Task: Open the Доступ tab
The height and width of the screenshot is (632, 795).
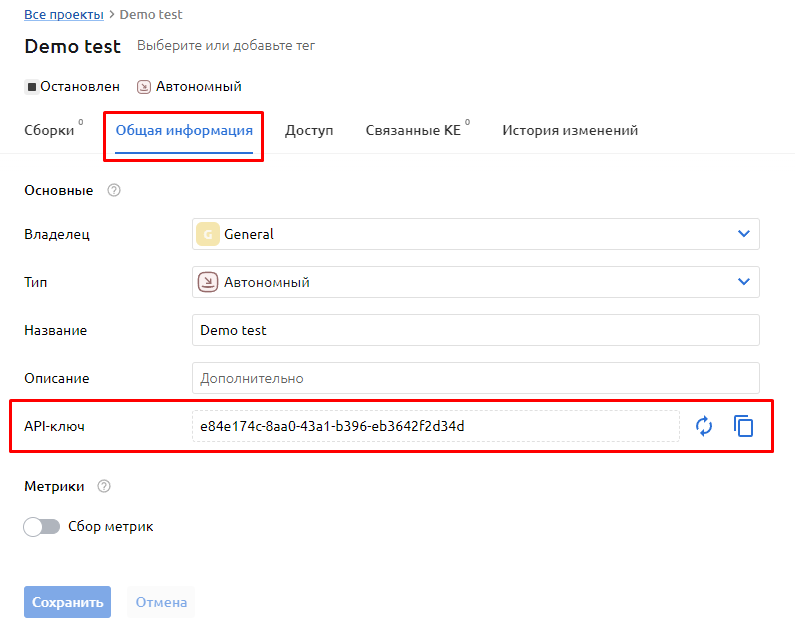Action: pyautogui.click(x=309, y=130)
